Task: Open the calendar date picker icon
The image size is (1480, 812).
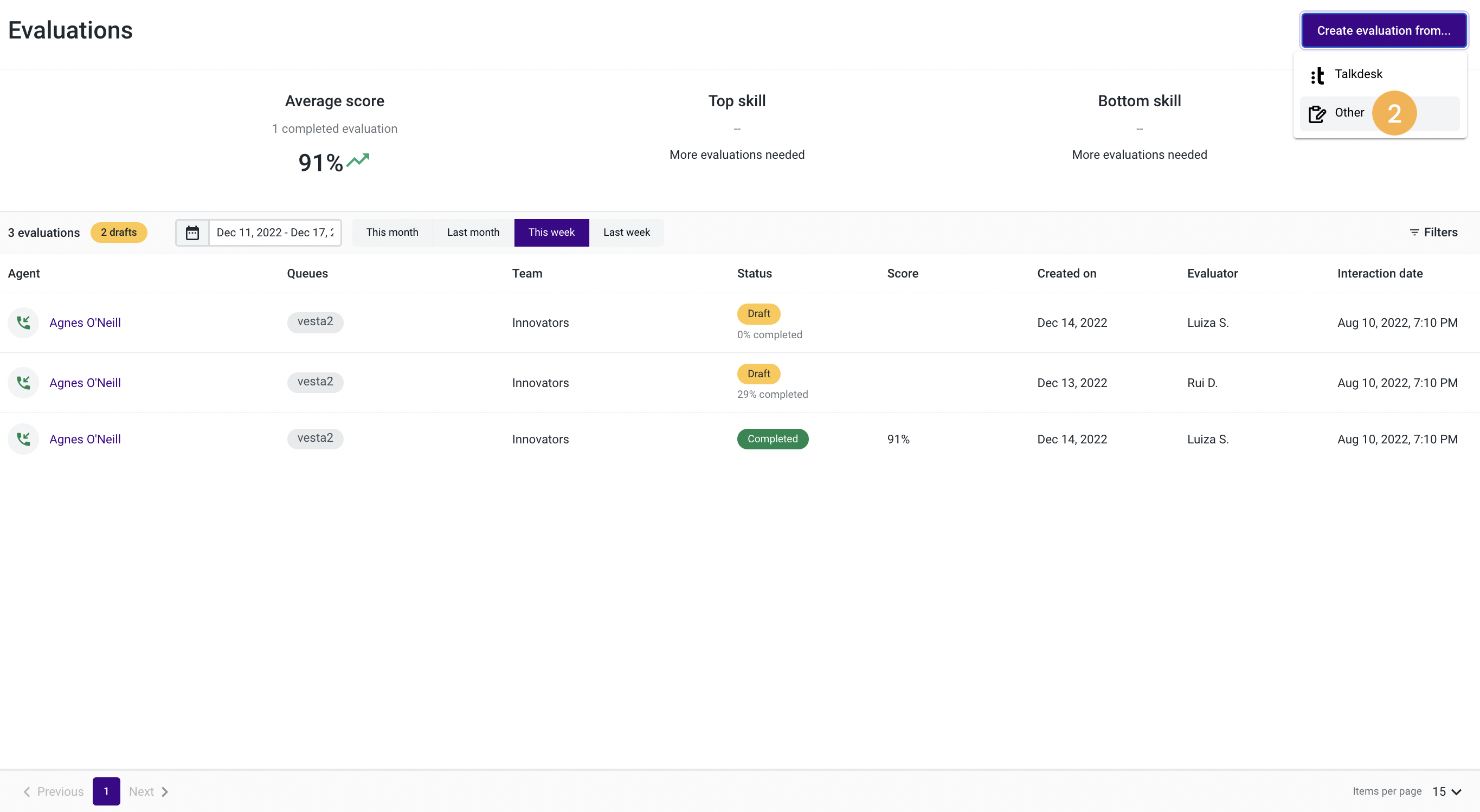Action: (x=192, y=232)
